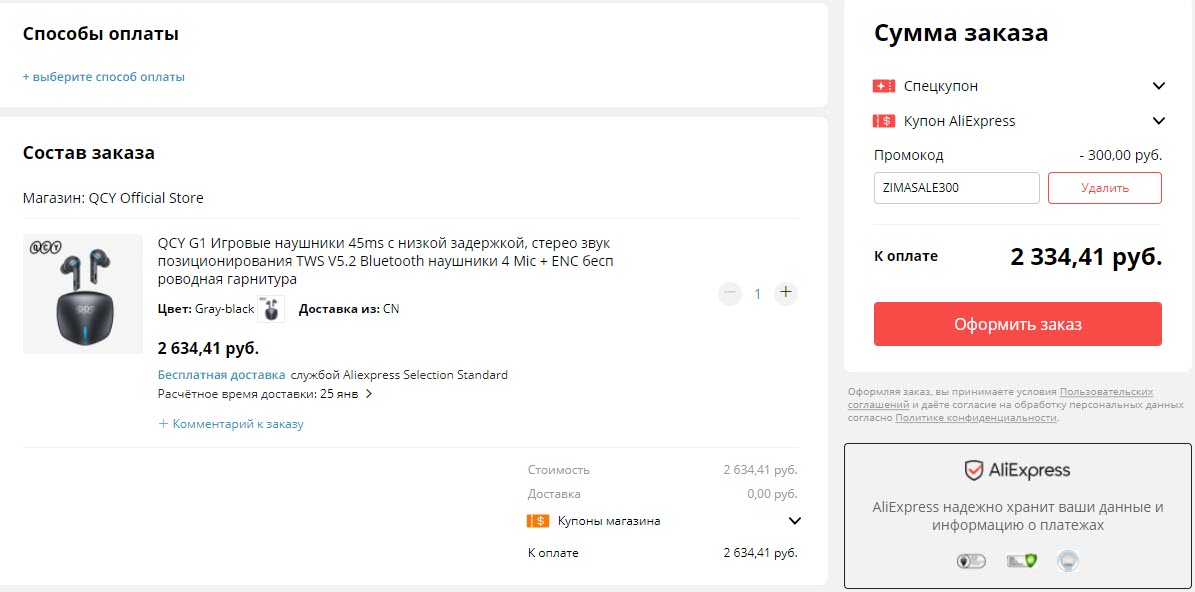1195x592 pixels.
Task: Click the round blue certificate badge
Action: 1068,561
